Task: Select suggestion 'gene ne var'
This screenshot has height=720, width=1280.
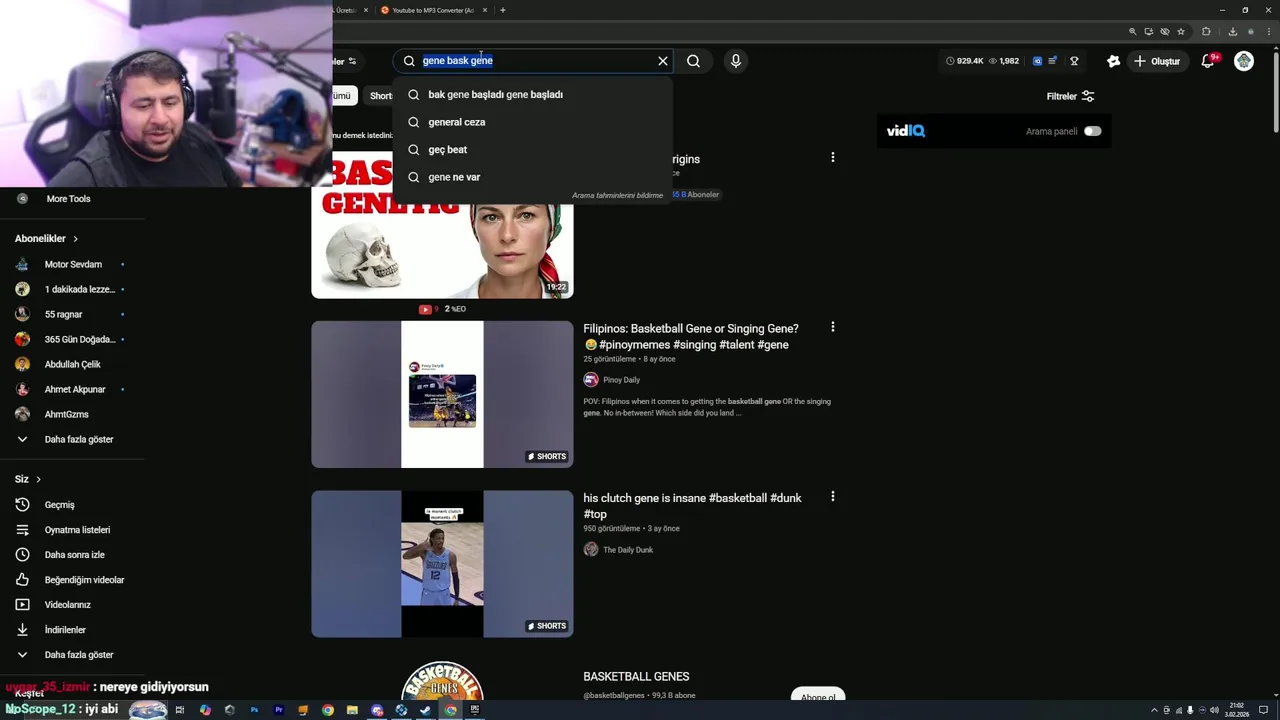Action: tap(533, 177)
